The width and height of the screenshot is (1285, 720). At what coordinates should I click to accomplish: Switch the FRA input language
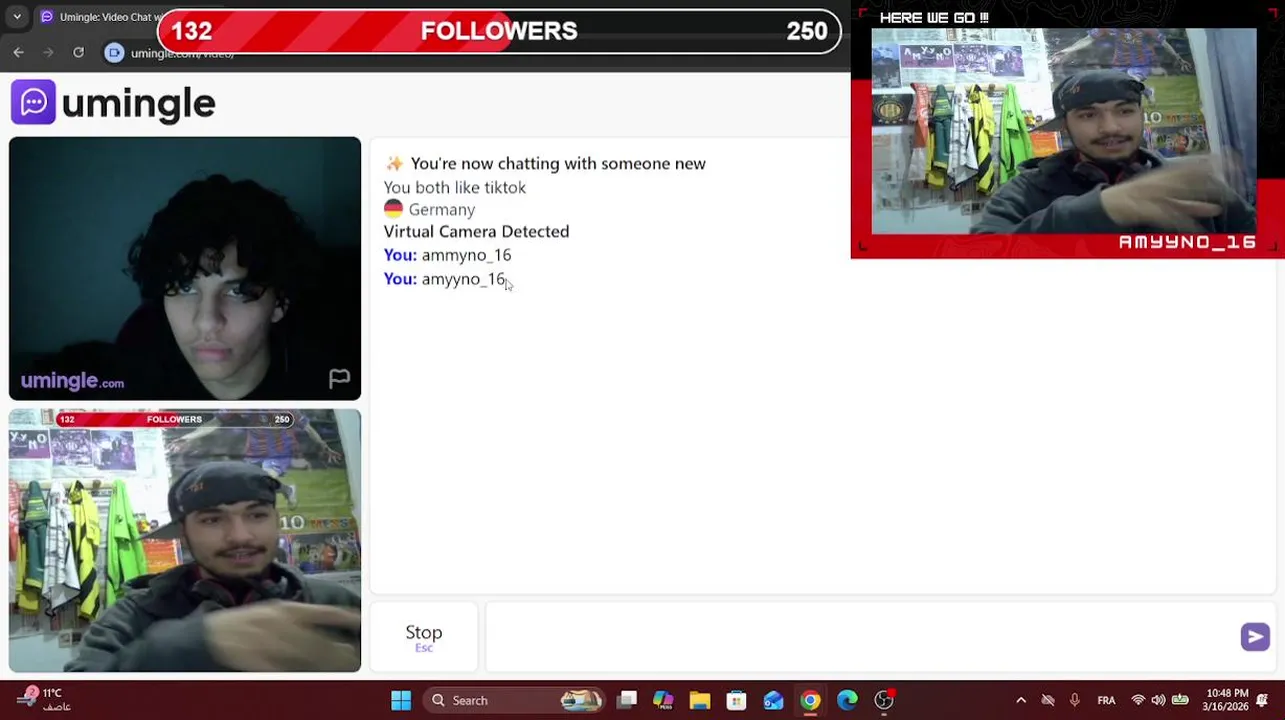click(x=1106, y=700)
